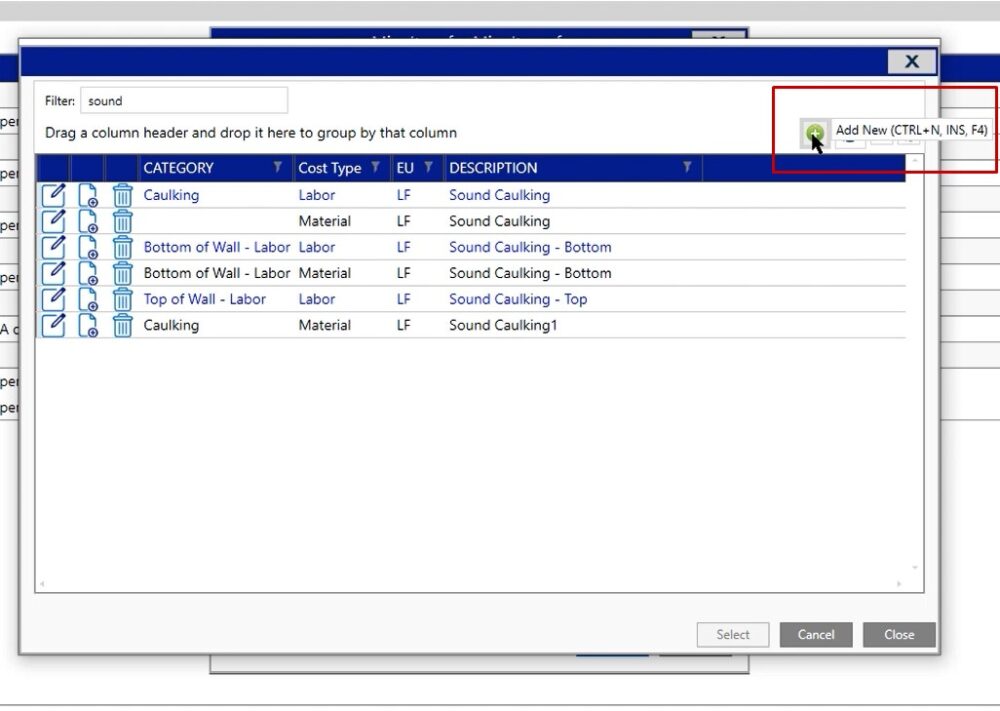
Task: Copy the Sound Caulking1 row
Action: (x=88, y=325)
